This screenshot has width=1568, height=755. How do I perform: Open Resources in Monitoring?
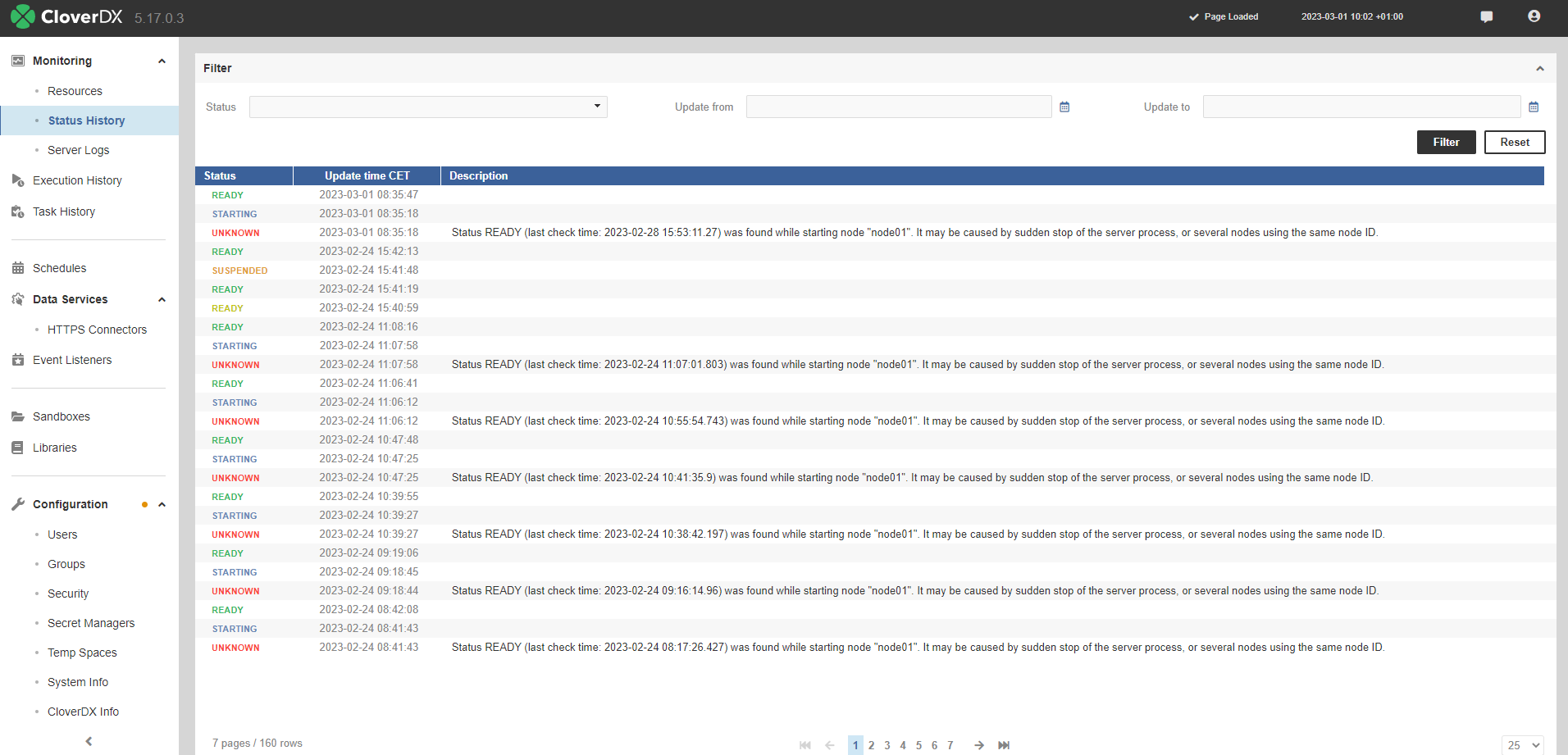coord(75,91)
